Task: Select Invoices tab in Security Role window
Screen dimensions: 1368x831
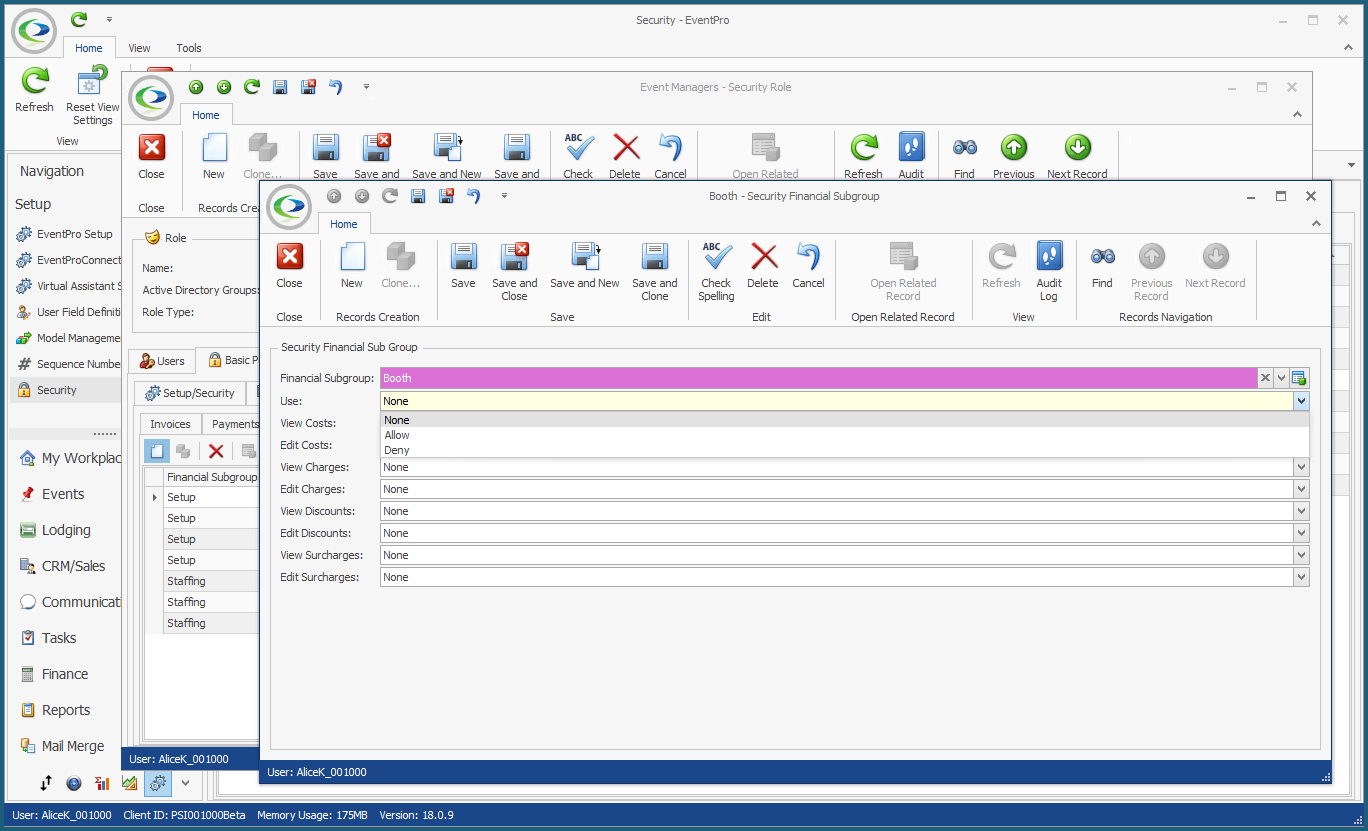Action: tap(170, 424)
